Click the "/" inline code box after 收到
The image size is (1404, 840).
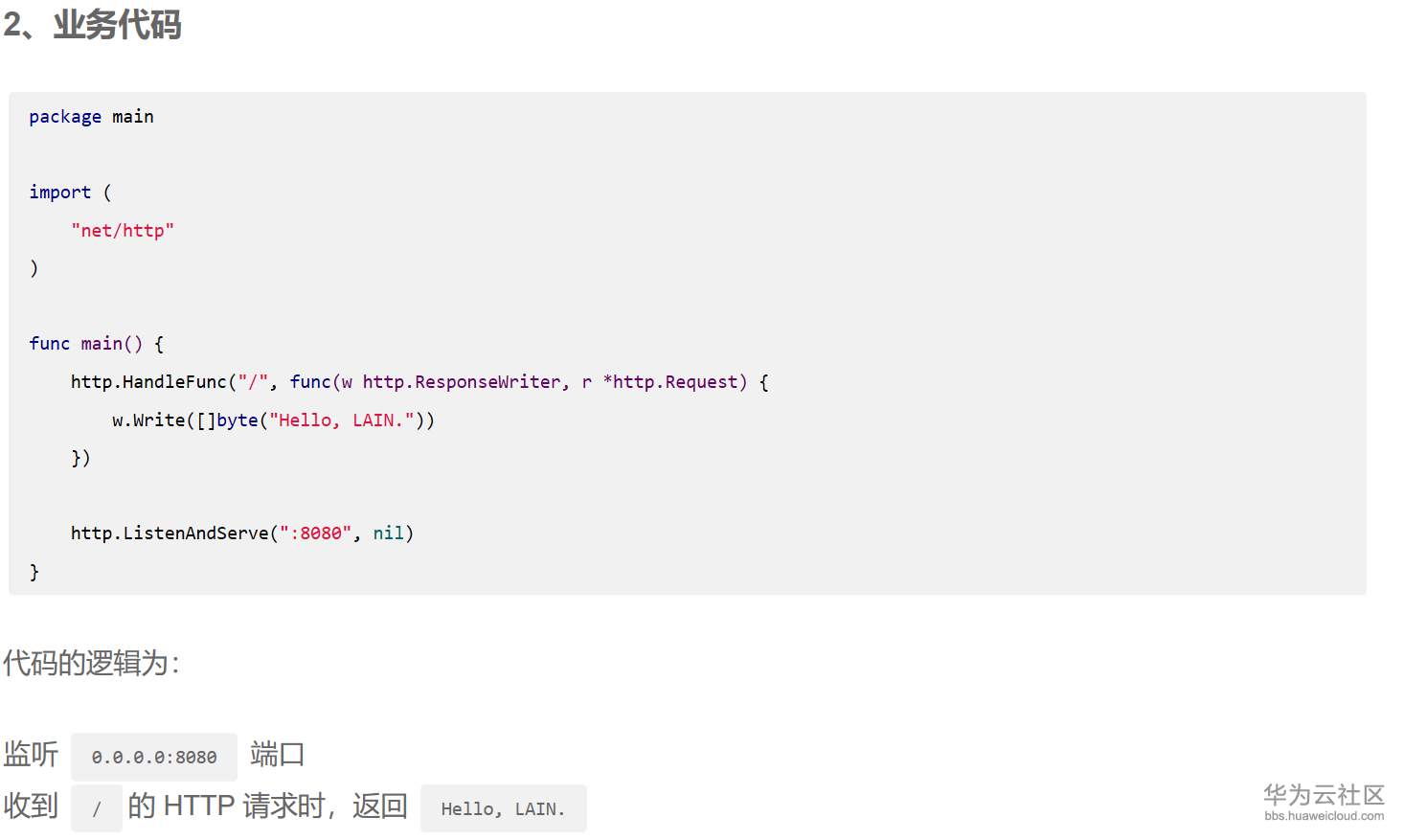click(x=97, y=808)
